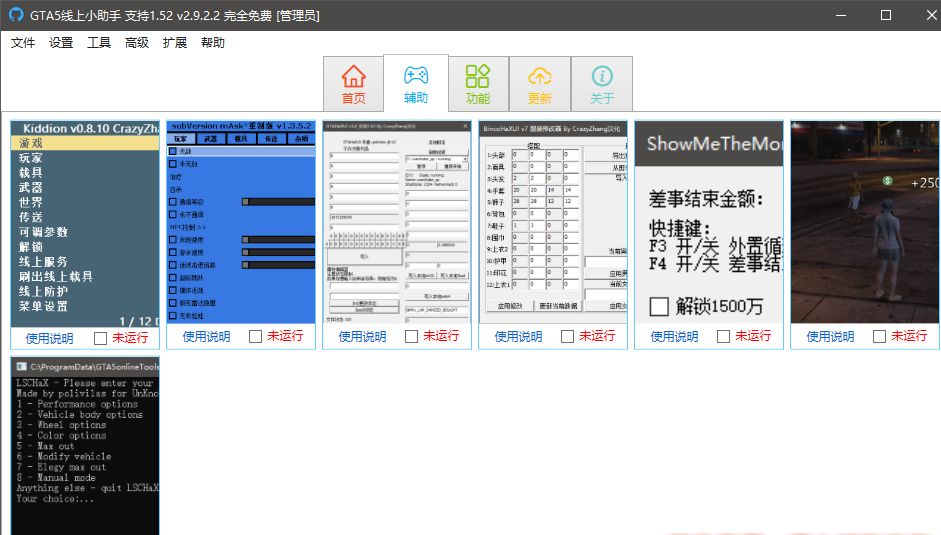Viewport: 941px width, 535px height.
Task: Toggle 未运行 checkbox for GTAHaXUI tool
Action: [412, 337]
